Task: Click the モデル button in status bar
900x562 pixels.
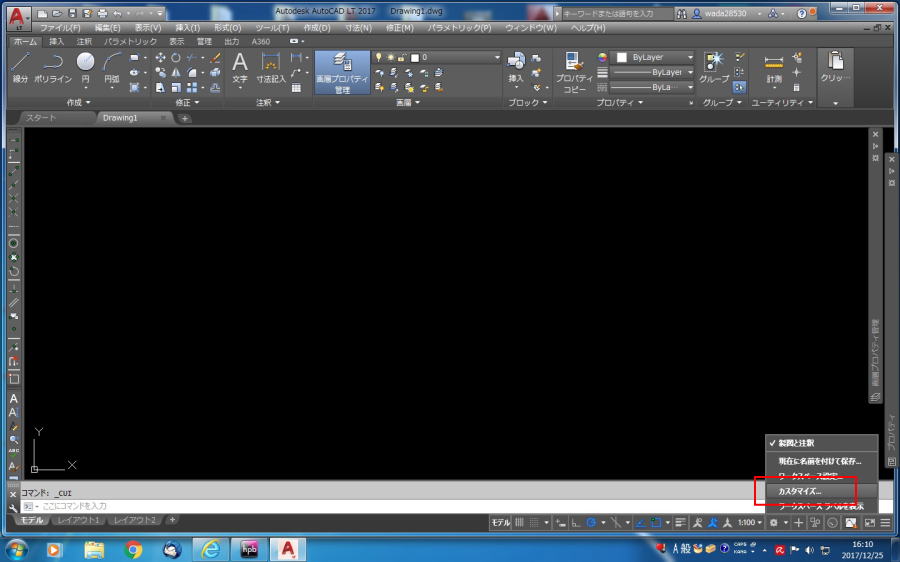Action: click(501, 522)
